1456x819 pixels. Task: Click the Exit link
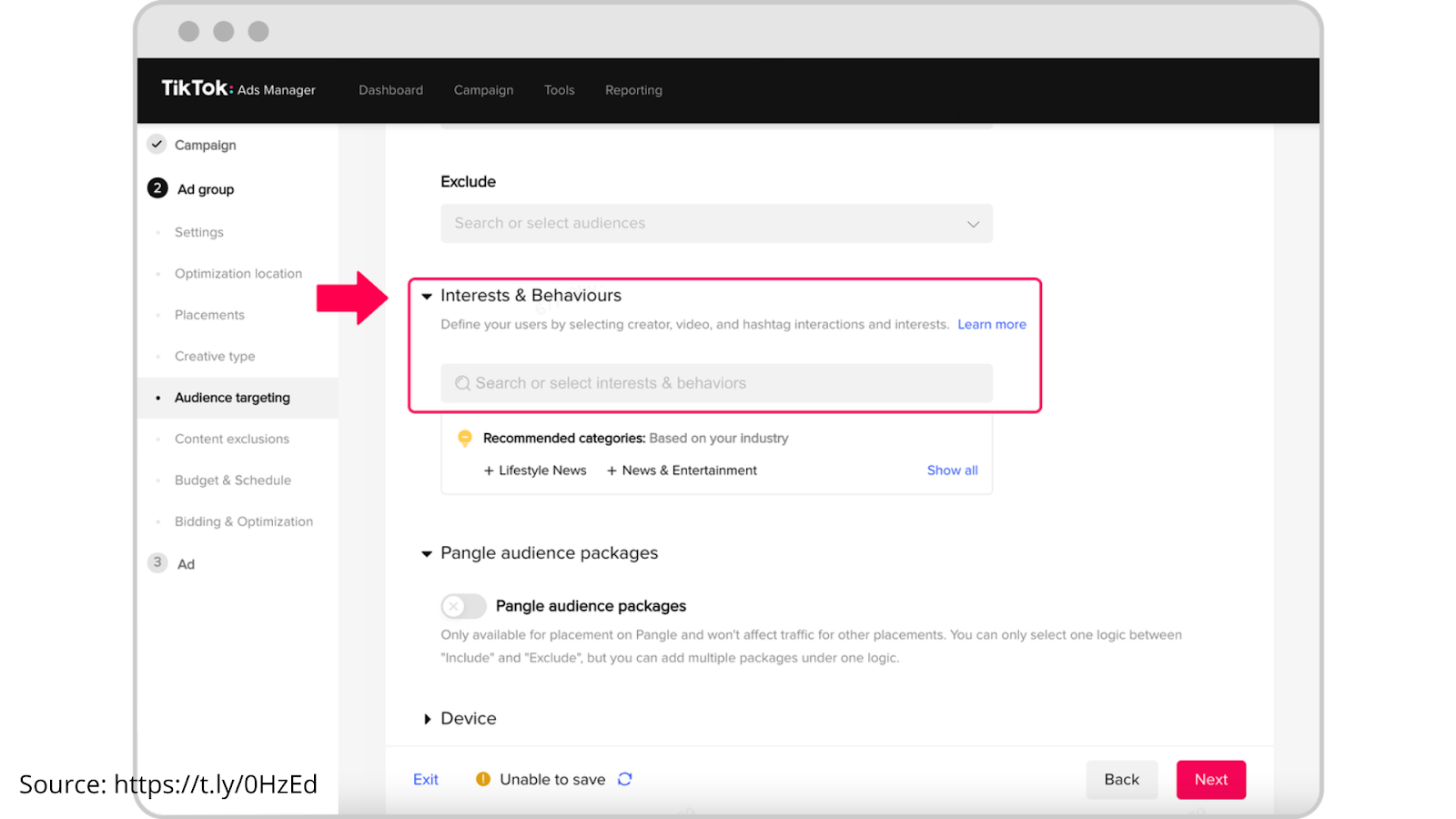426,779
